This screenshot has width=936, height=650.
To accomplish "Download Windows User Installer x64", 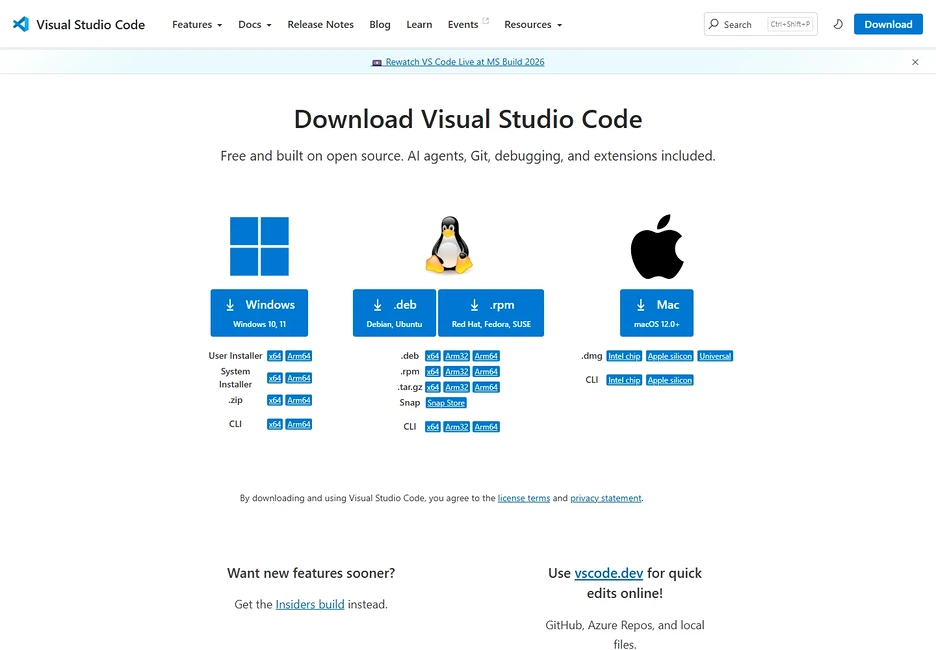I will [275, 356].
